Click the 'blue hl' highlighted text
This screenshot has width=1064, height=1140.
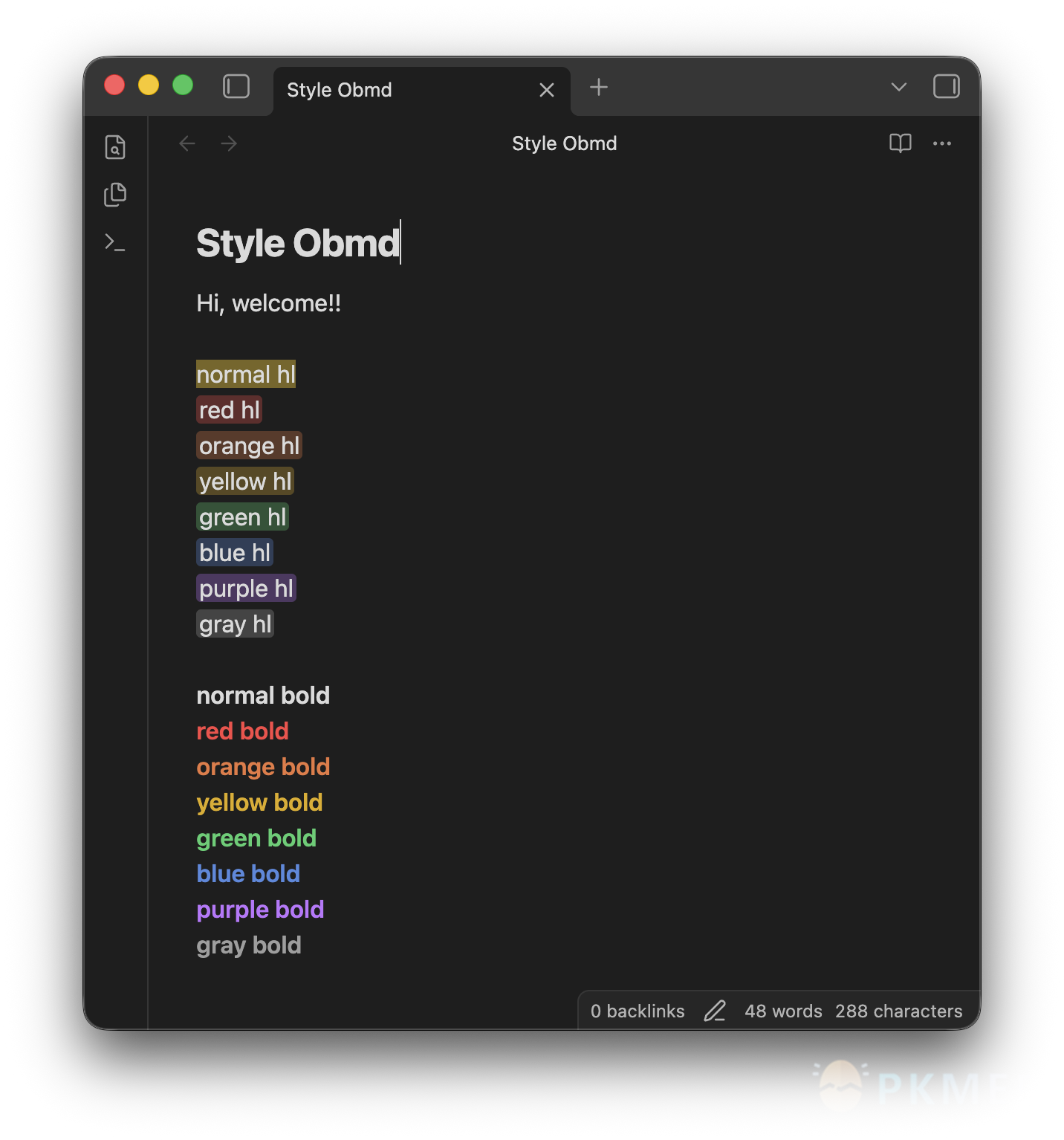[235, 552]
